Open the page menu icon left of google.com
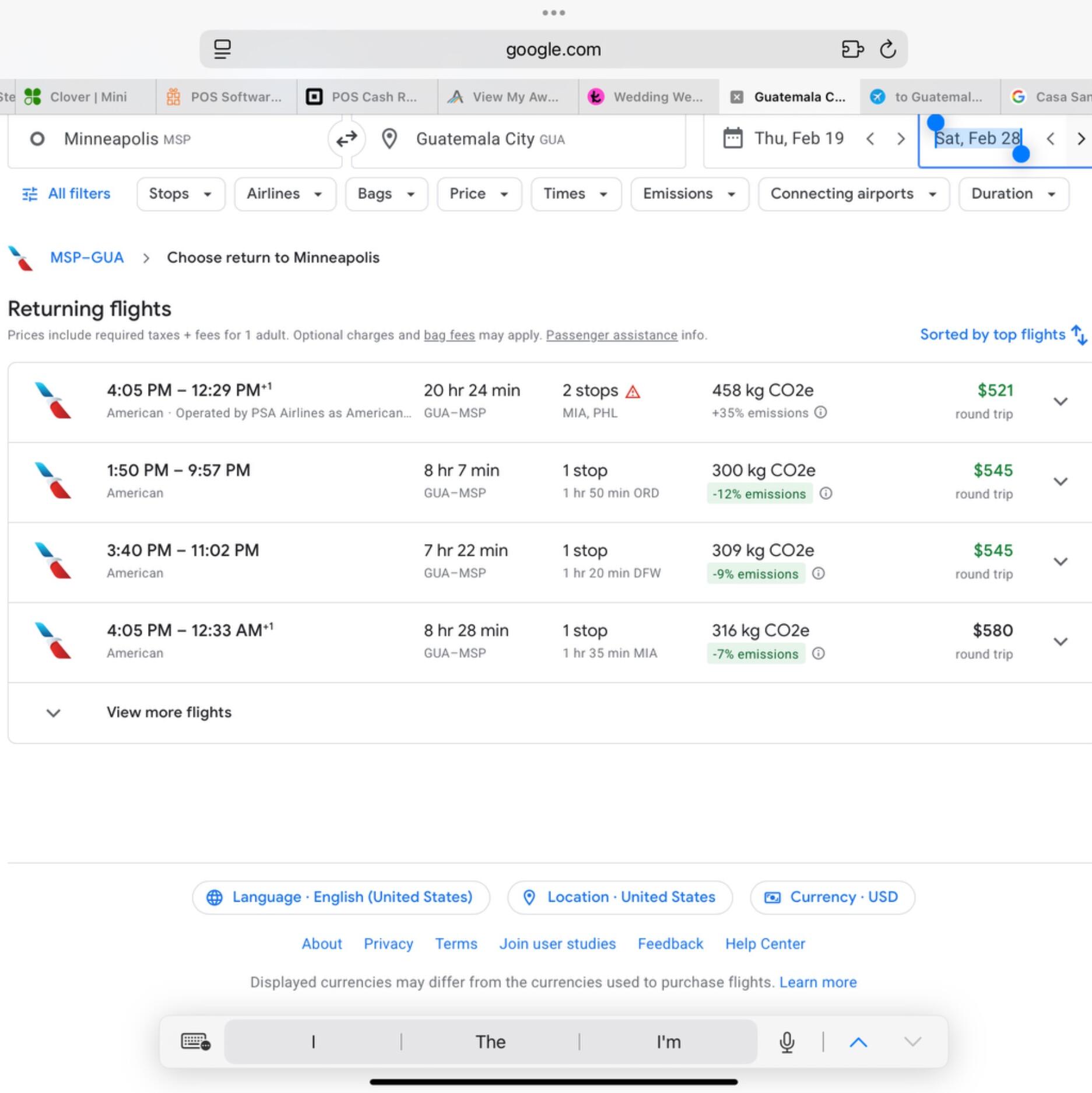The width and height of the screenshot is (1092, 1093). click(222, 49)
